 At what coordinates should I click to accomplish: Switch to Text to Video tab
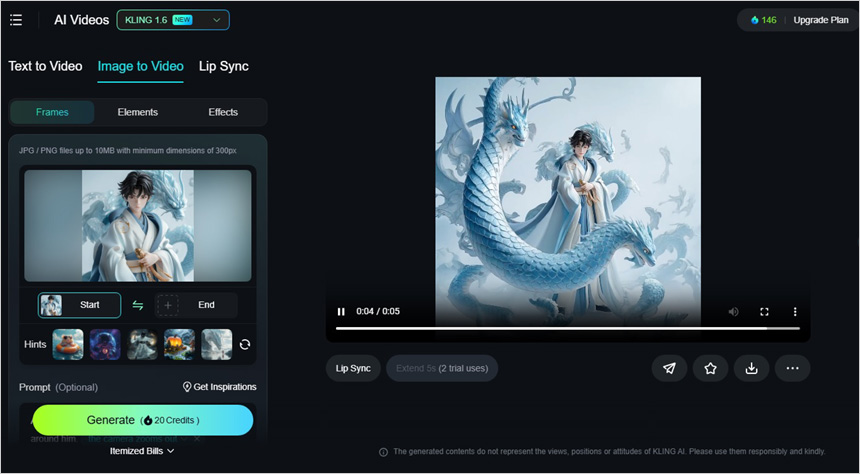pos(45,66)
